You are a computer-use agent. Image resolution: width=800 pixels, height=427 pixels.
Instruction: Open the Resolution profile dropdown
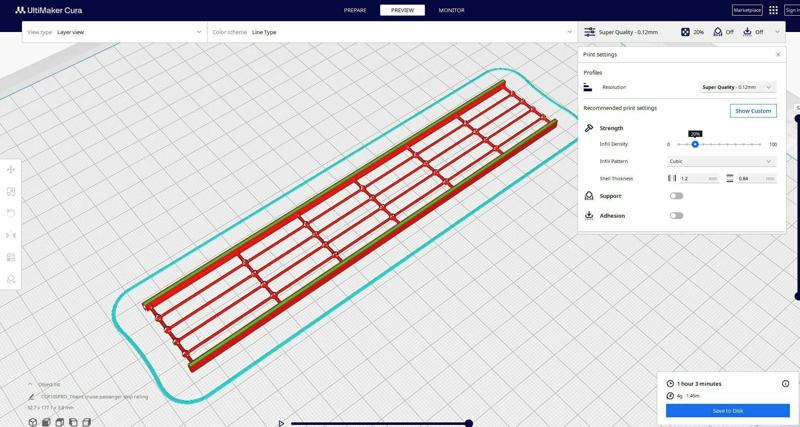737,87
